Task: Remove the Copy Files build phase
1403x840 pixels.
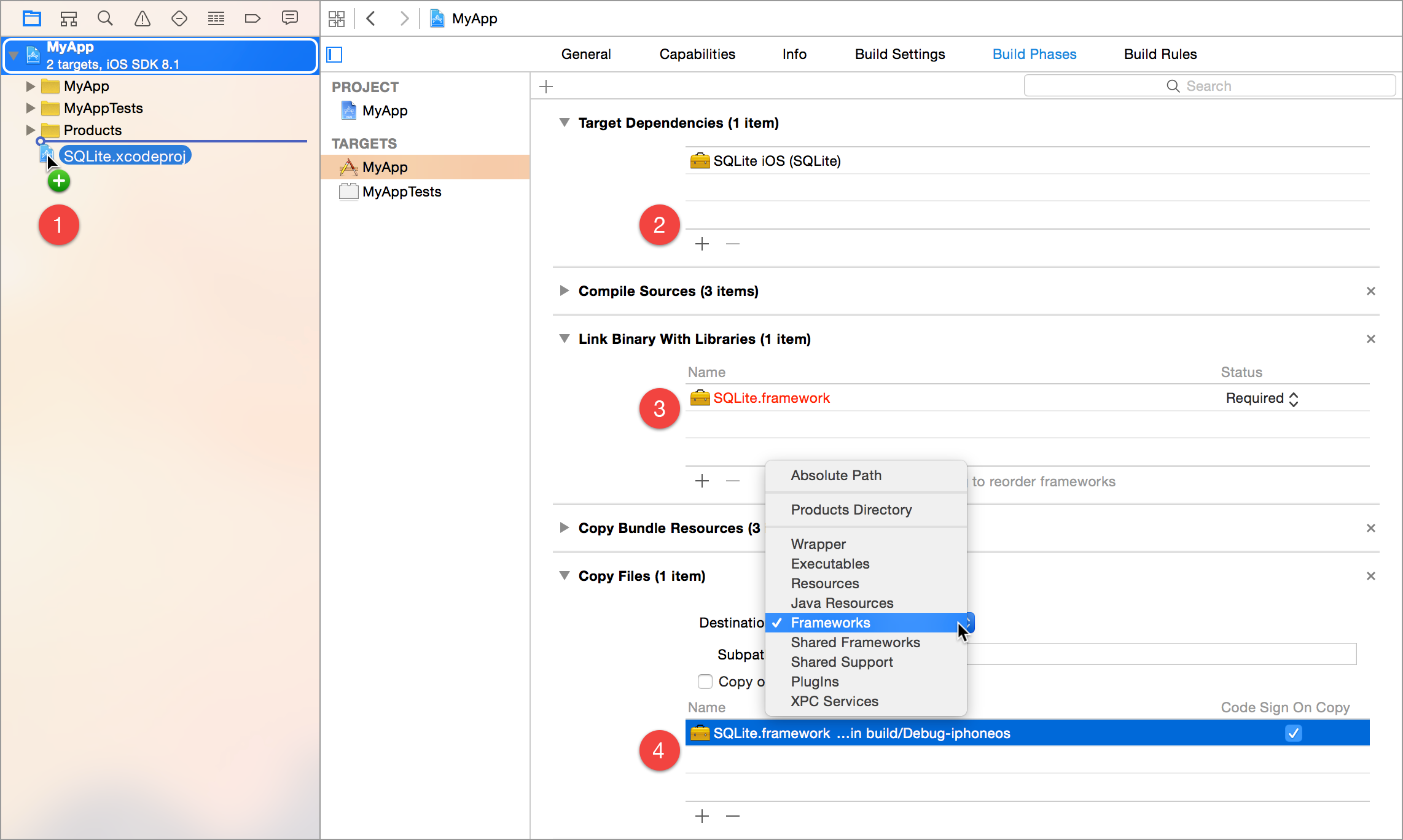Action: coord(1370,576)
